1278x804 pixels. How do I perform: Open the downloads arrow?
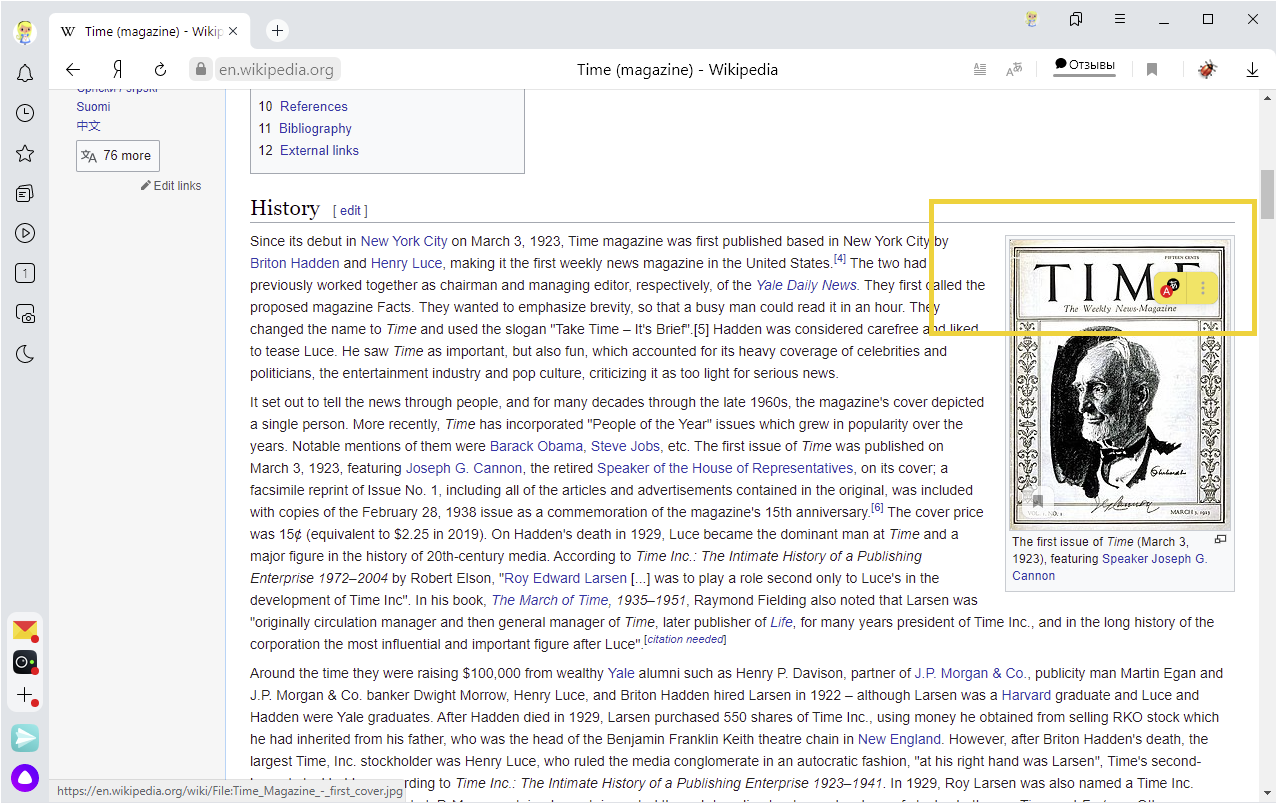[1252, 70]
